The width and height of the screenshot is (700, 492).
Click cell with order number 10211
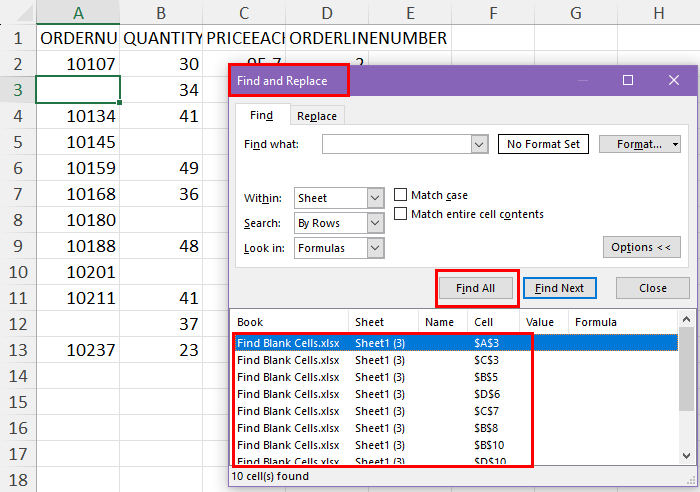click(78, 298)
